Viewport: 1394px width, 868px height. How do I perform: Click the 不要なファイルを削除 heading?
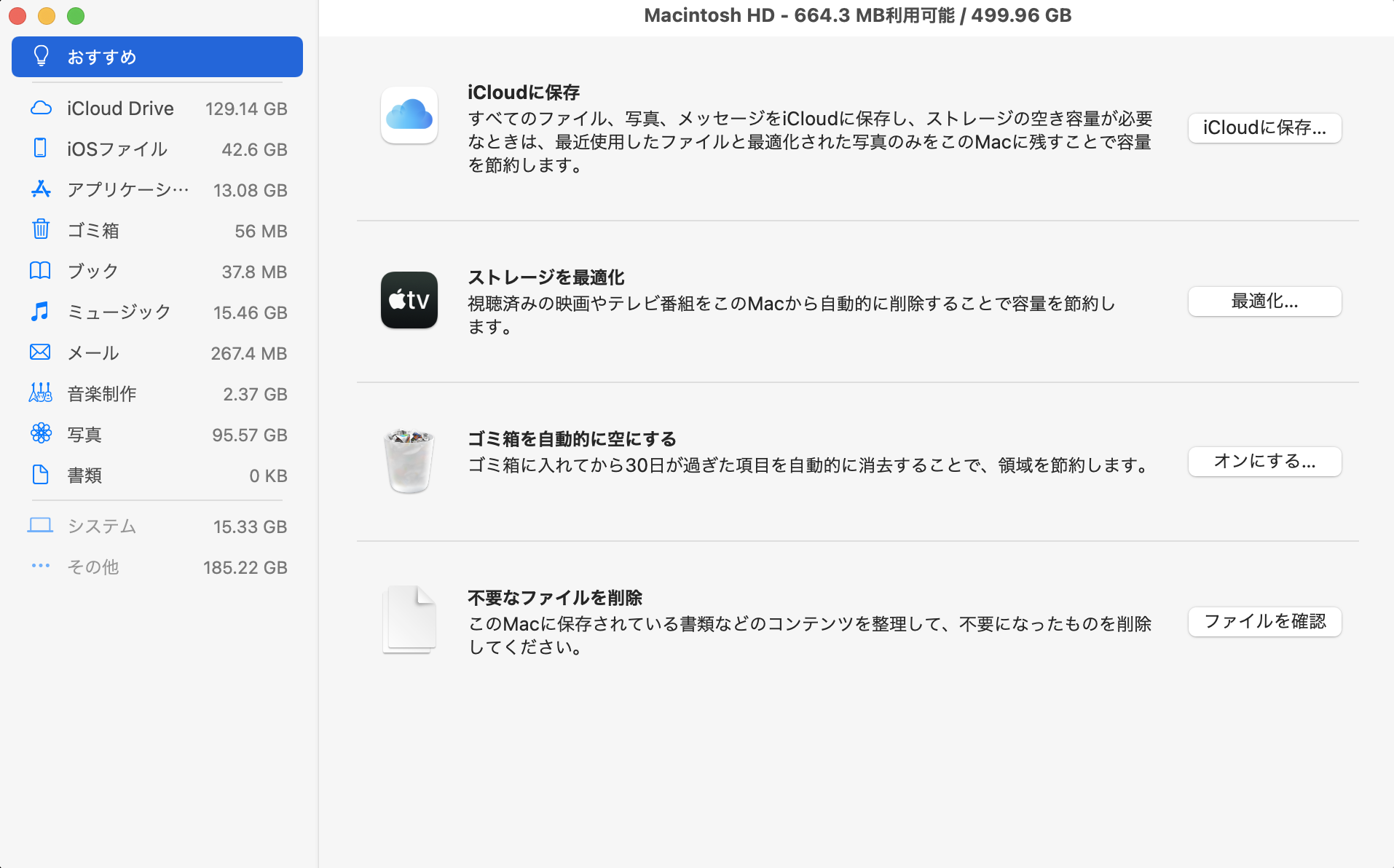tap(555, 598)
